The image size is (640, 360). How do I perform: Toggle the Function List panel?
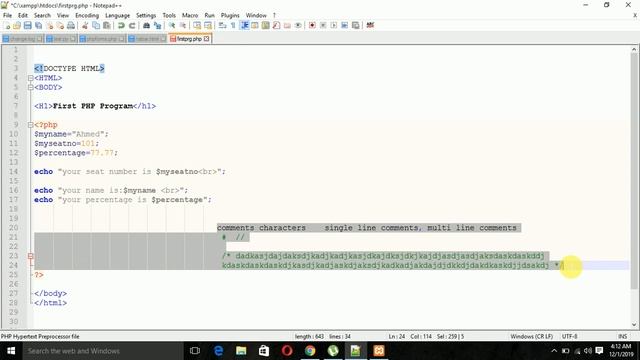[276, 26]
